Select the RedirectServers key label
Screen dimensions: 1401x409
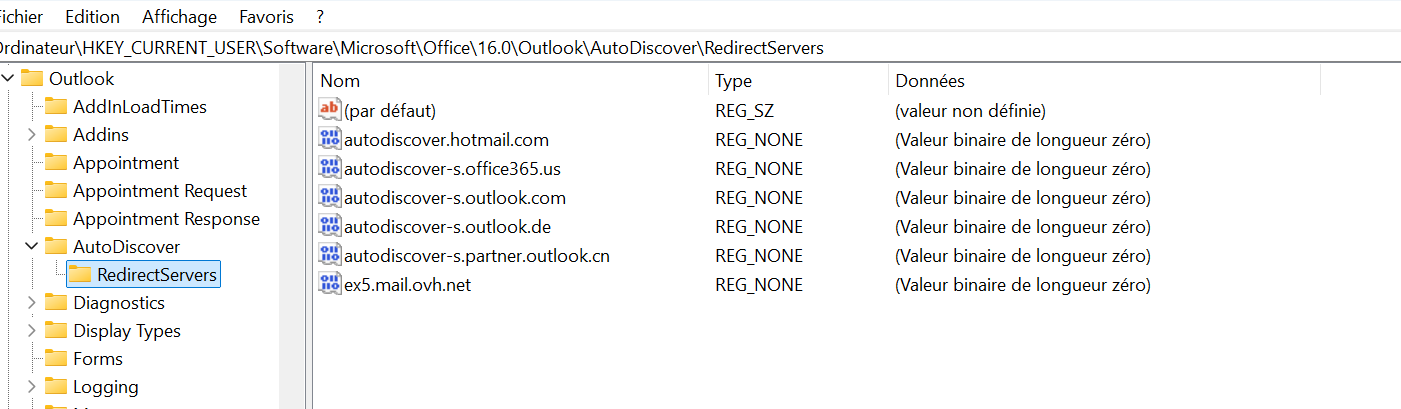157,274
